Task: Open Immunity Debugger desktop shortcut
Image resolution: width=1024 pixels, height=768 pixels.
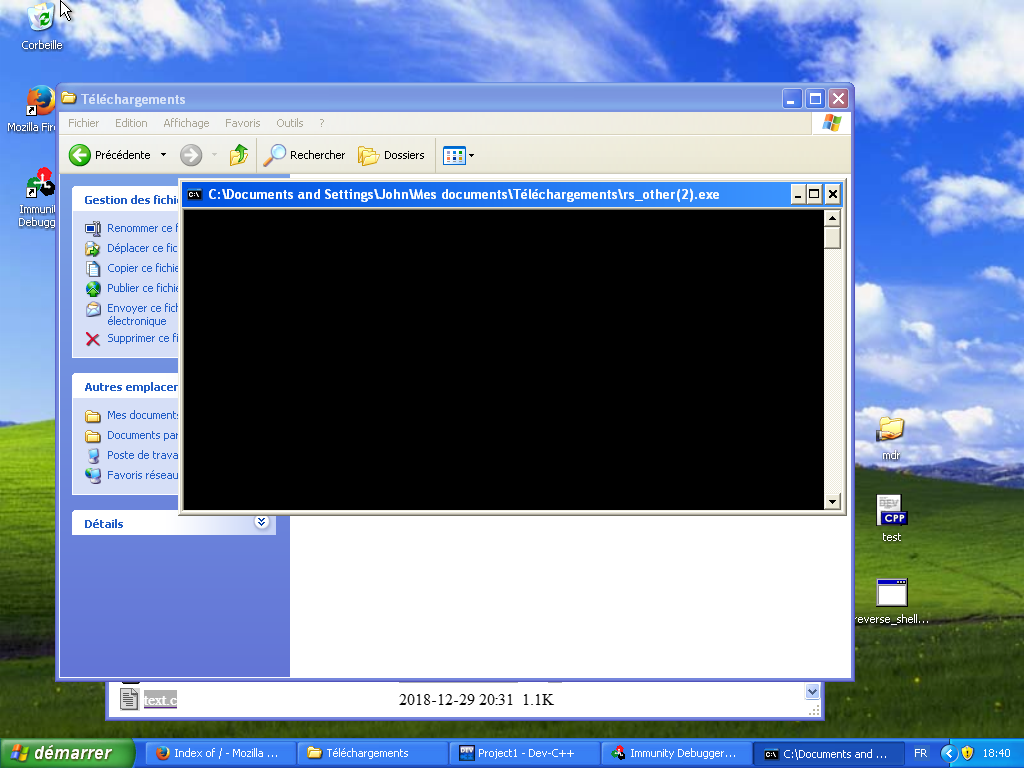Action: tap(40, 184)
